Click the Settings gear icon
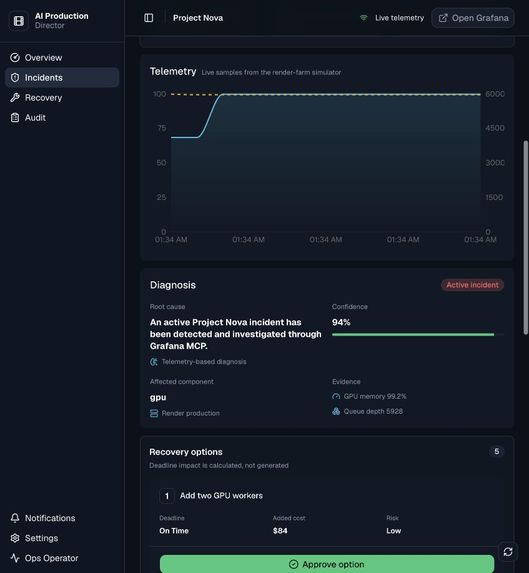Screen dimensions: 529x573 pos(15,538)
